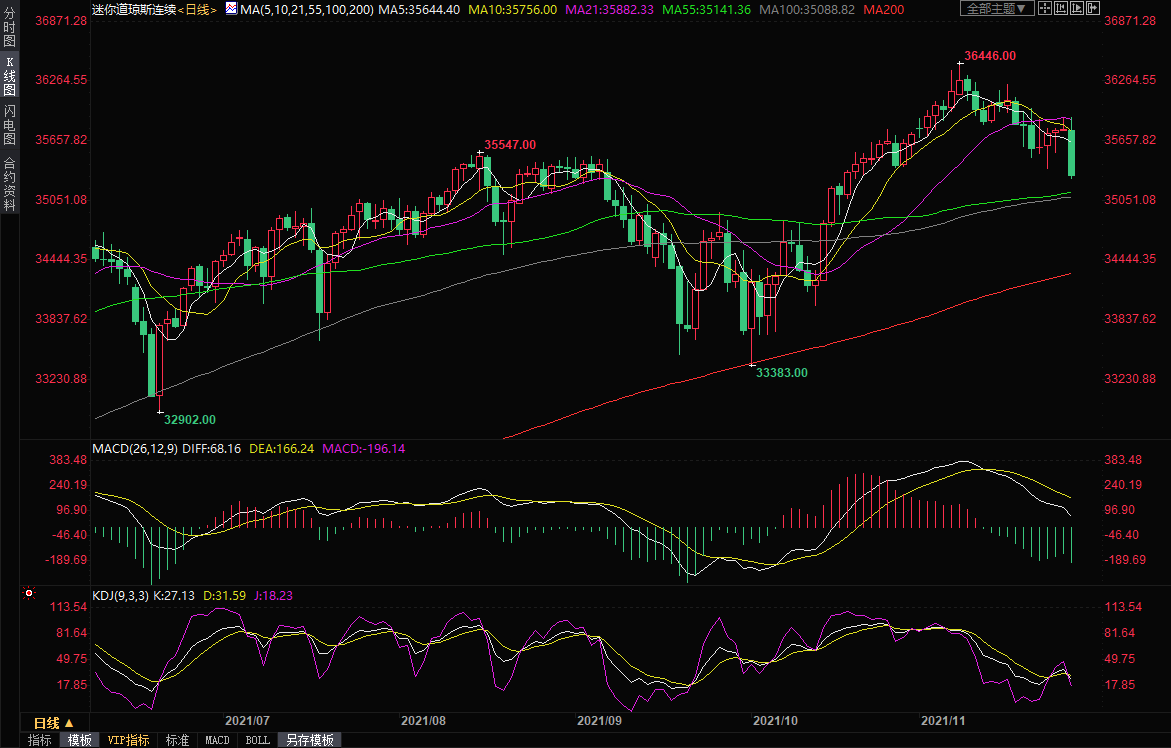Click the 36446.00 high price marker
The height and width of the screenshot is (748, 1171).
coord(990,56)
